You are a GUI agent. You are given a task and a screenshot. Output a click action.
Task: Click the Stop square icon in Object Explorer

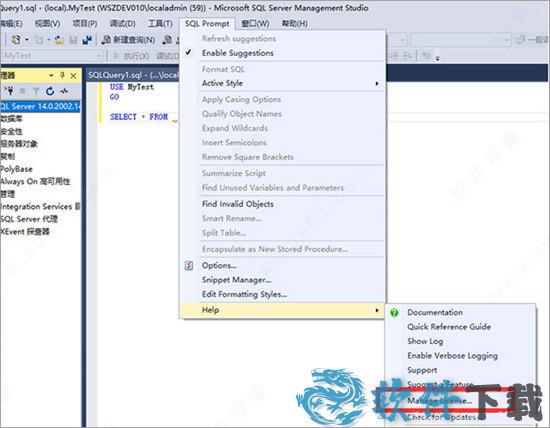[x=22, y=91]
